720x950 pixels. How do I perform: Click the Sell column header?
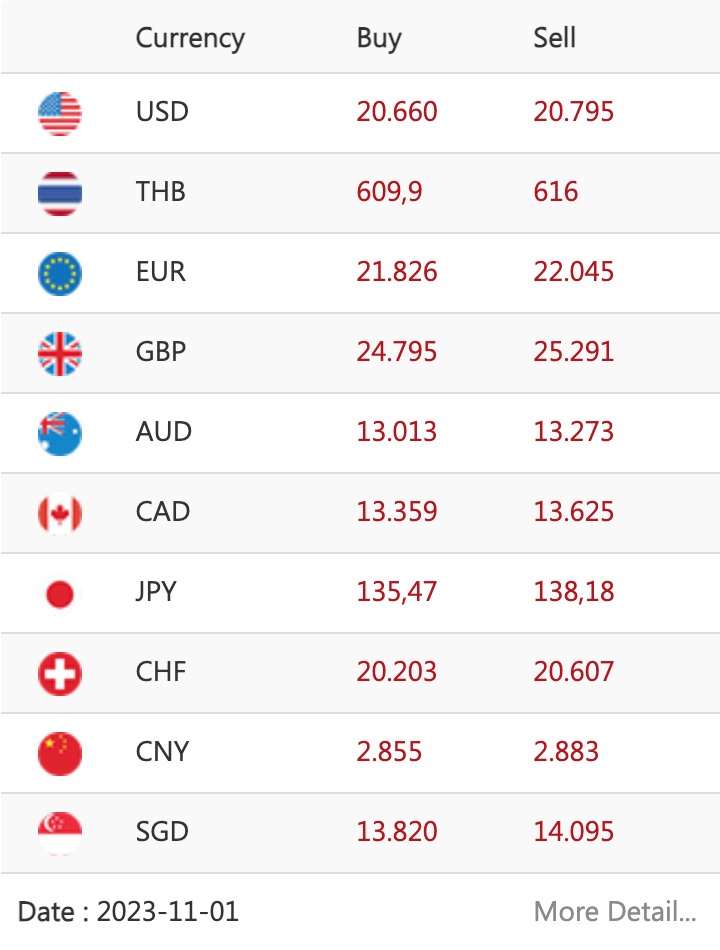point(554,38)
